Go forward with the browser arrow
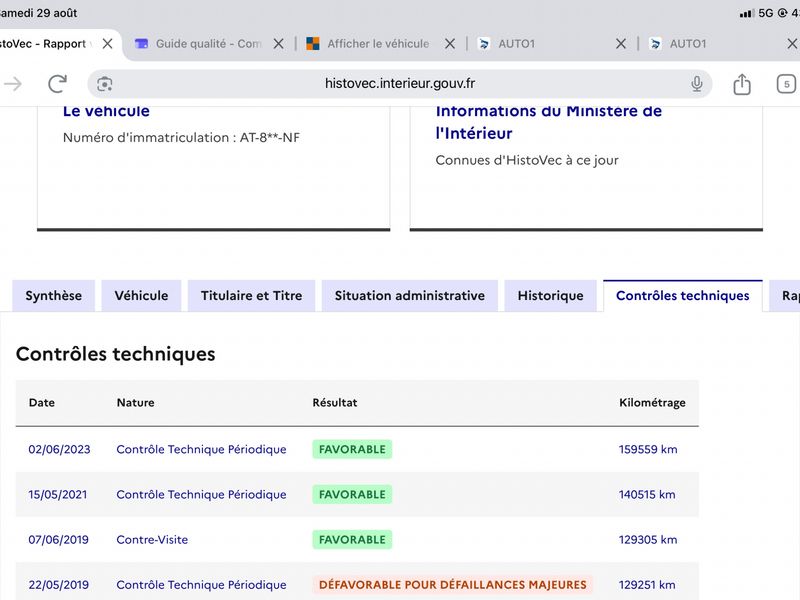 (x=13, y=84)
